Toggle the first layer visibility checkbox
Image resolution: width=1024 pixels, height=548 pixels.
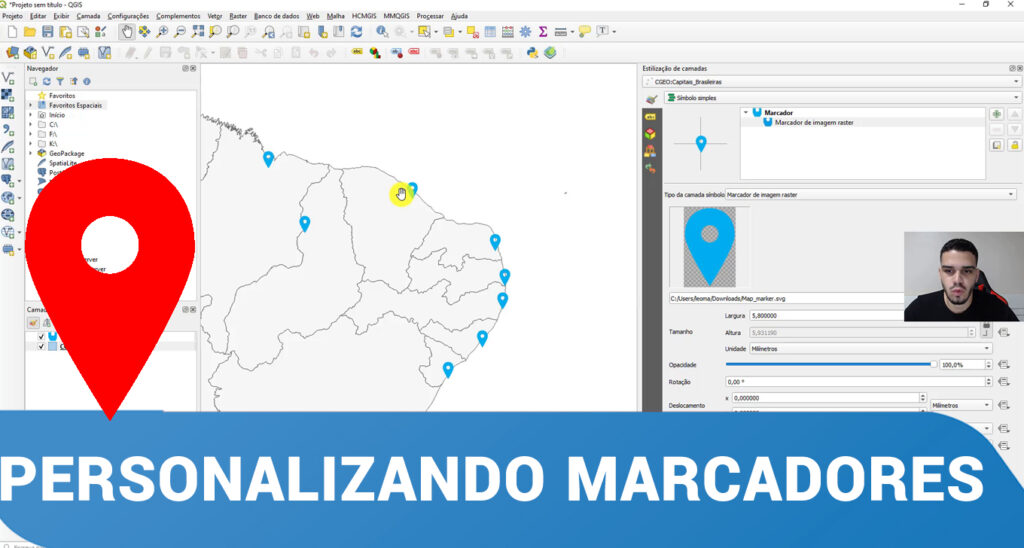41,337
